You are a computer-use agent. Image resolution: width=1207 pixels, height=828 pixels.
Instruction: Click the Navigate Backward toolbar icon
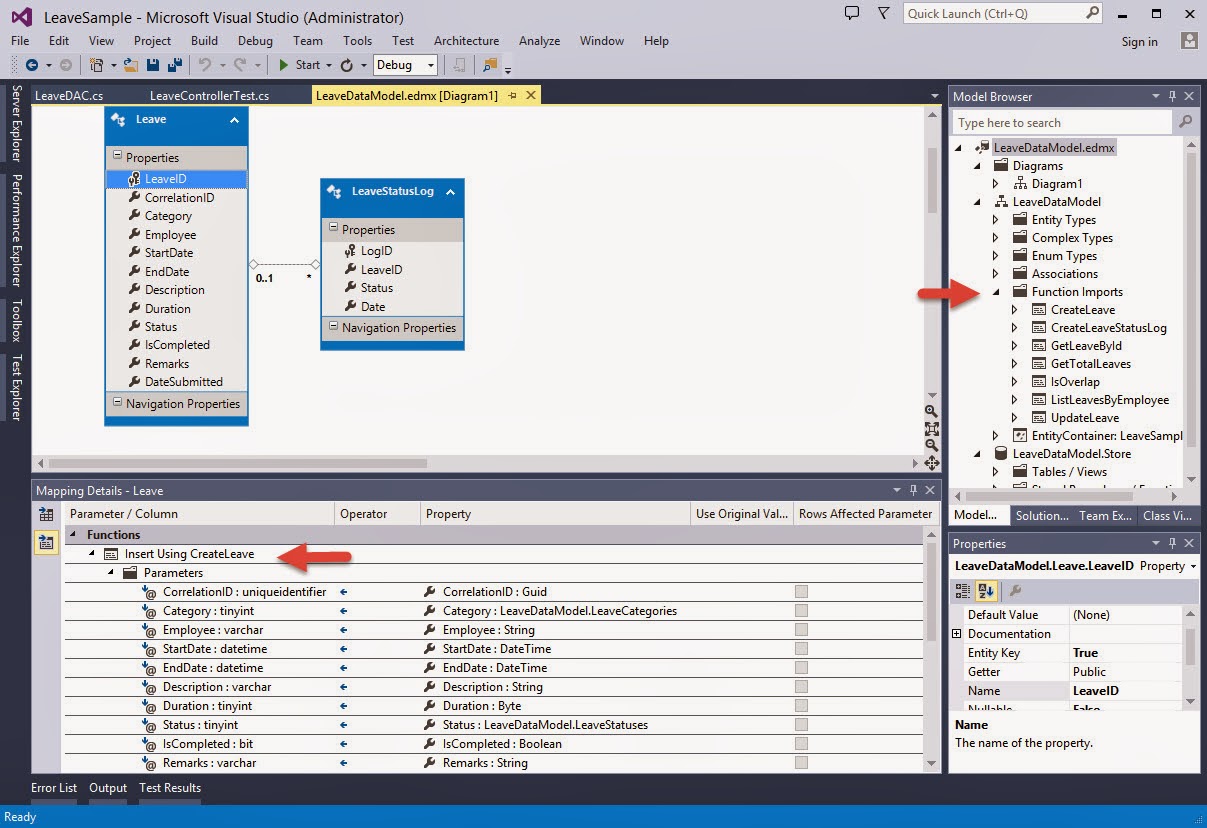32,65
